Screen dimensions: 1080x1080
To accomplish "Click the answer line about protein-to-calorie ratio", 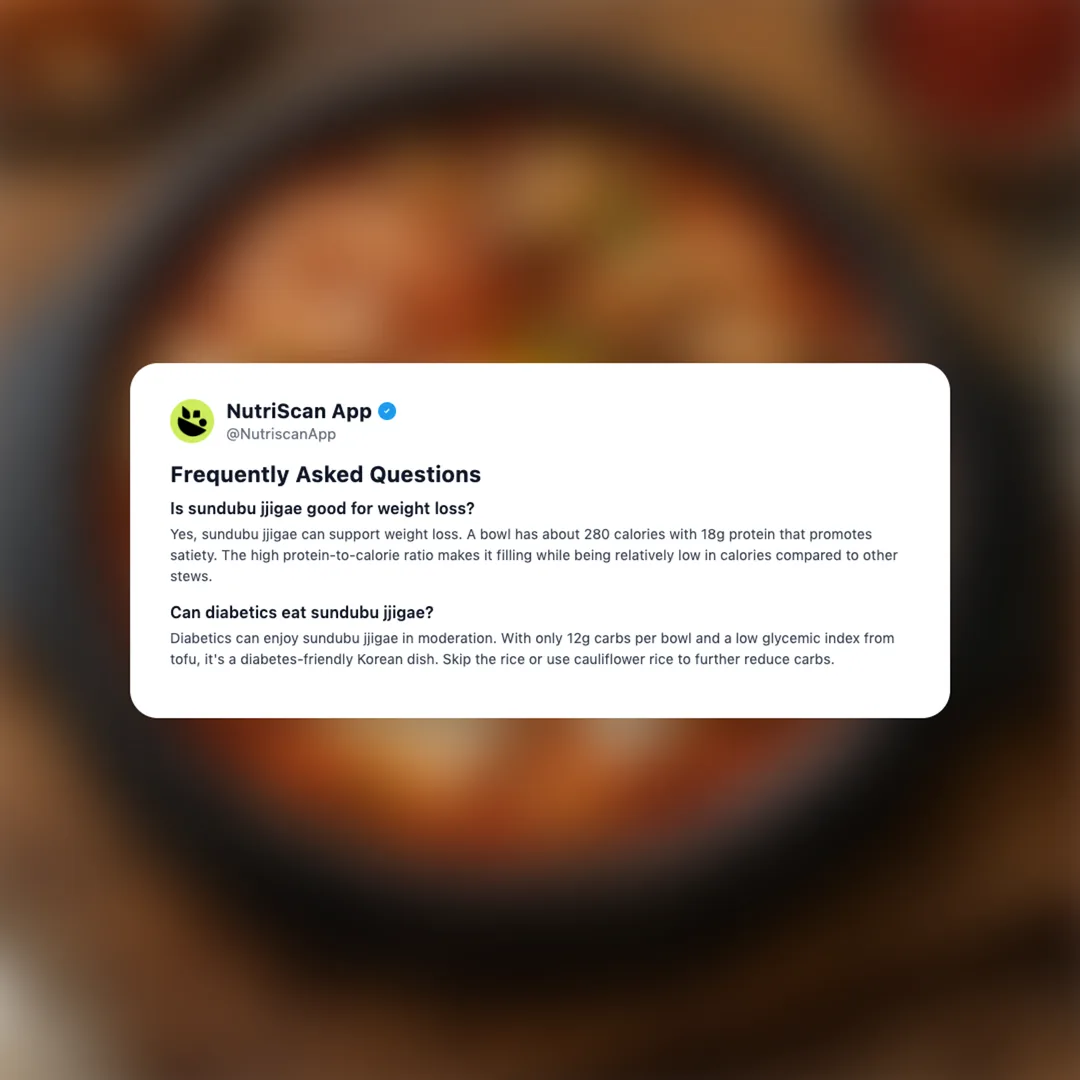I will [x=534, y=555].
